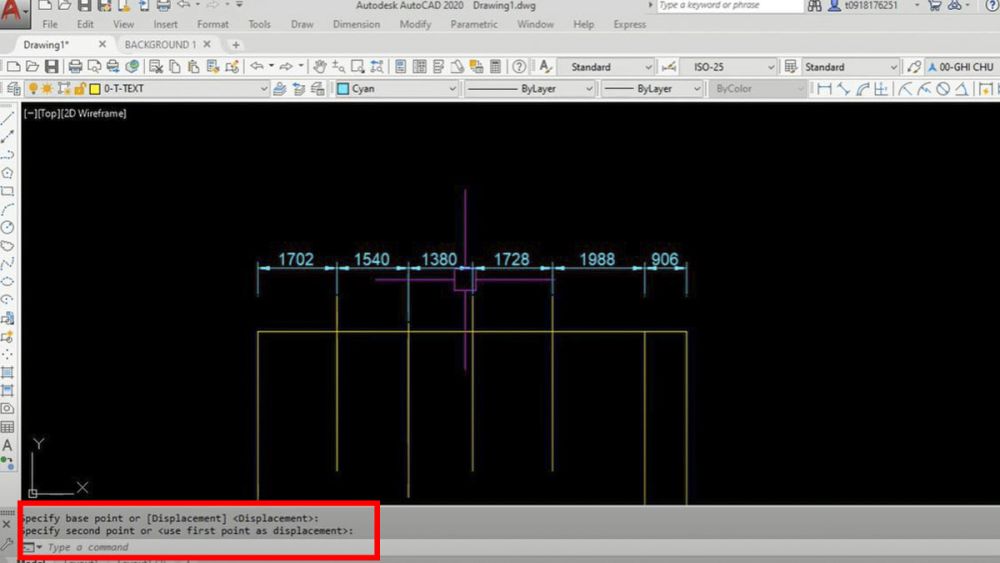This screenshot has height=563, width=1000.
Task: Select the Multiline Text tool in Draw toolbar
Action: click(8, 445)
